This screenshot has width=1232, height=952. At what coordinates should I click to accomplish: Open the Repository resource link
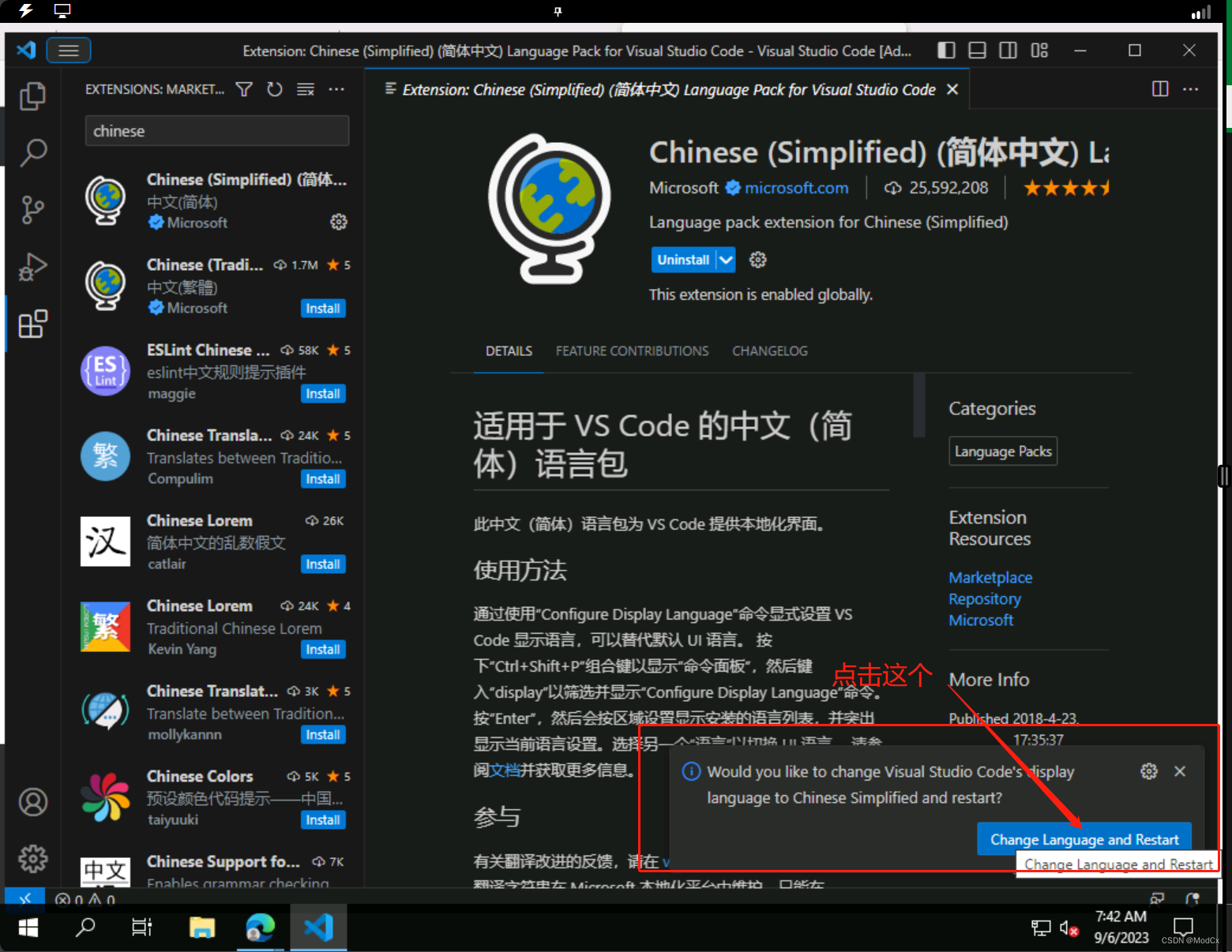coord(985,599)
